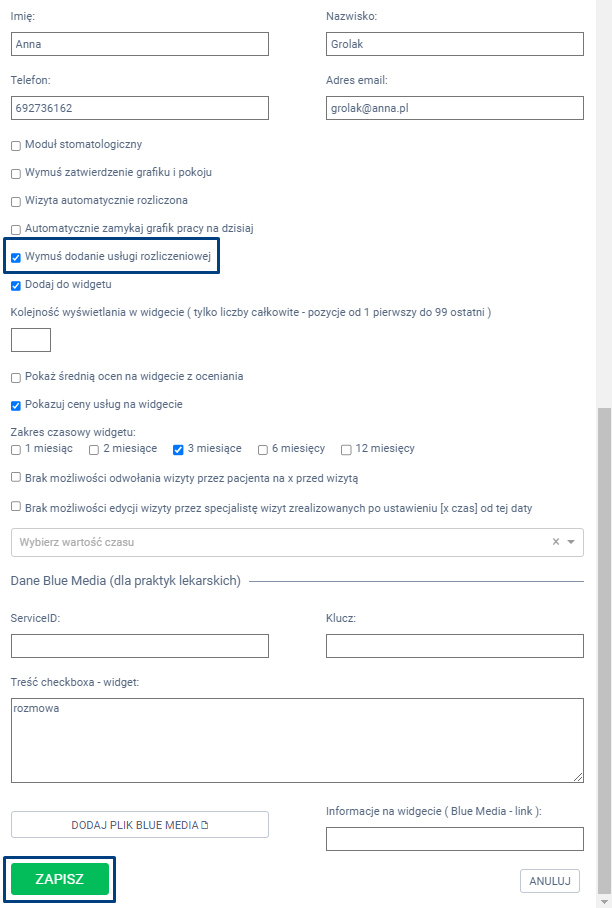Enable 'Pokaż średnią ocen na widgecie' checkbox
Screen dimensions: 612x908
(x=16, y=377)
